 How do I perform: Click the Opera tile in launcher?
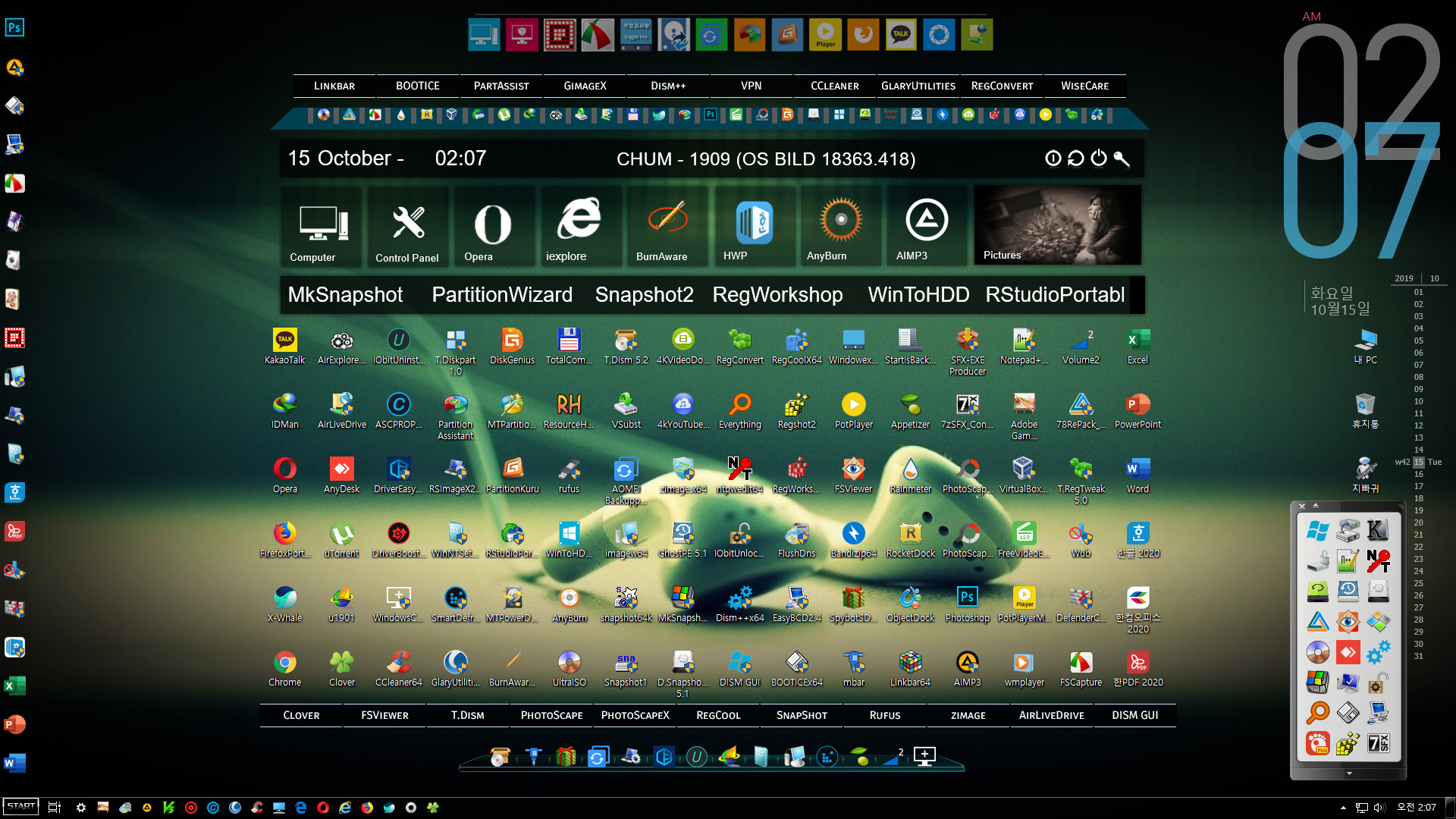[495, 226]
